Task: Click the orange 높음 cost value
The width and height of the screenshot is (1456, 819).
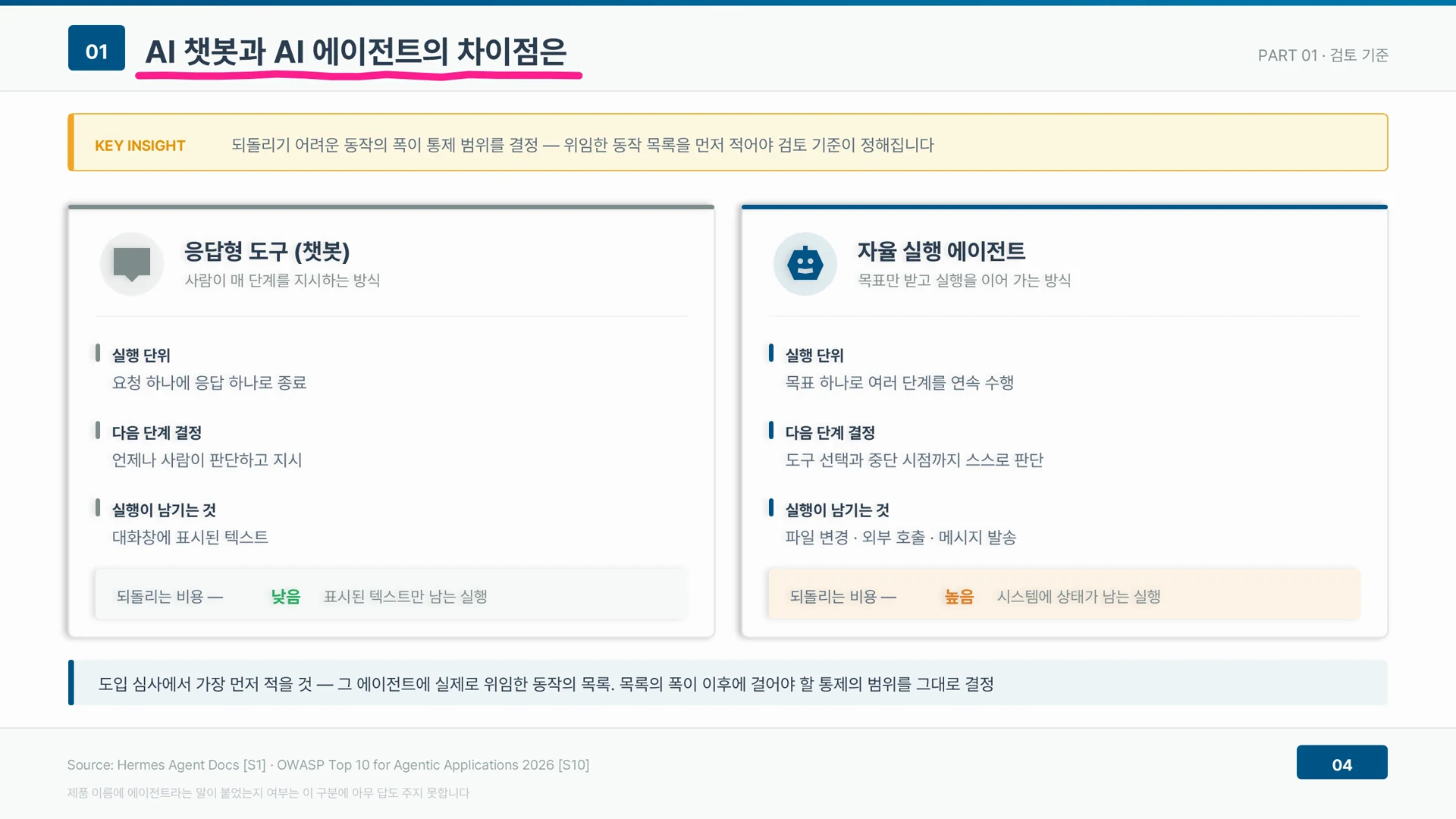Action: tap(959, 597)
